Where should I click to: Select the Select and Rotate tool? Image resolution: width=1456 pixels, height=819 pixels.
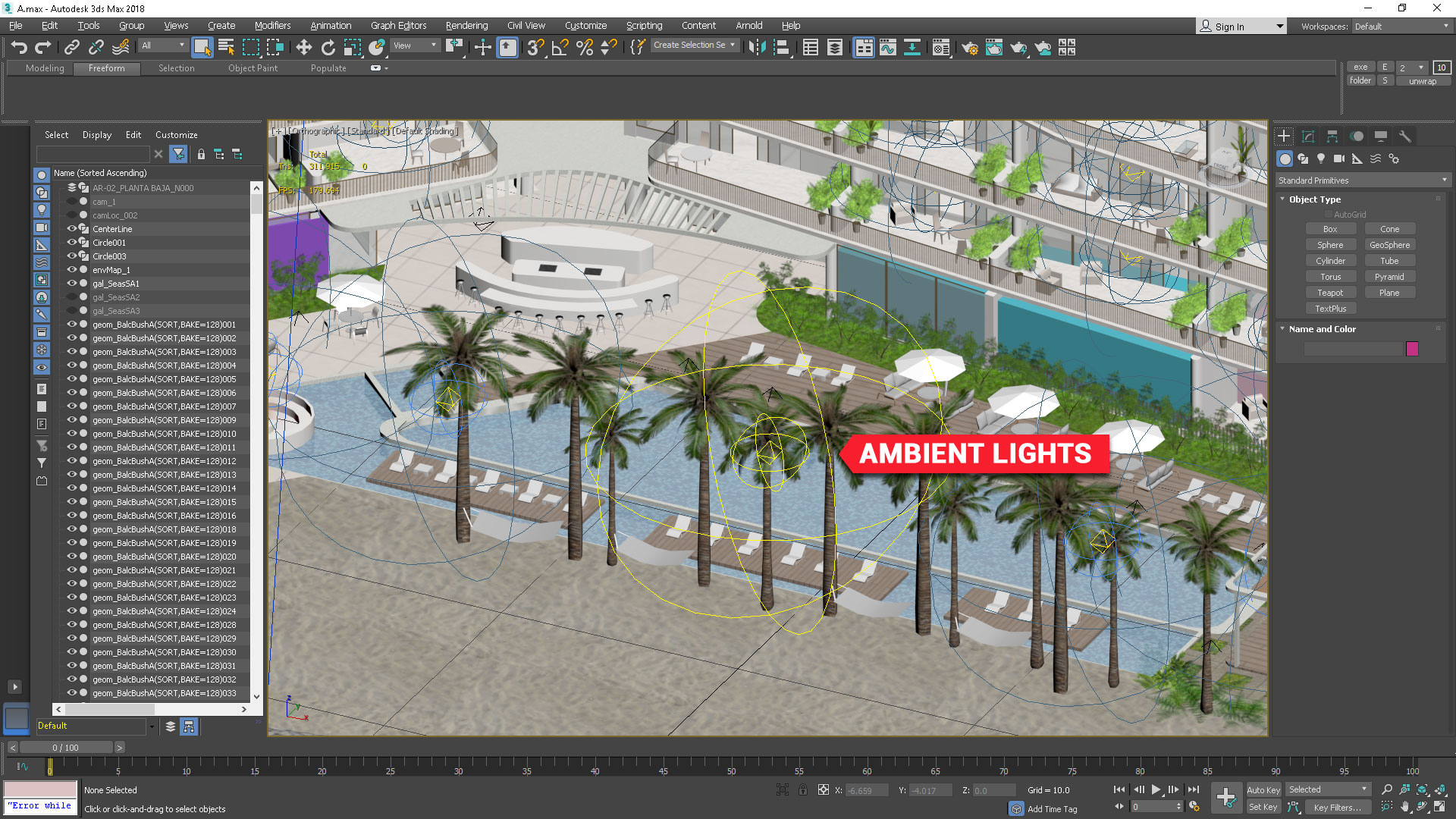coord(328,48)
